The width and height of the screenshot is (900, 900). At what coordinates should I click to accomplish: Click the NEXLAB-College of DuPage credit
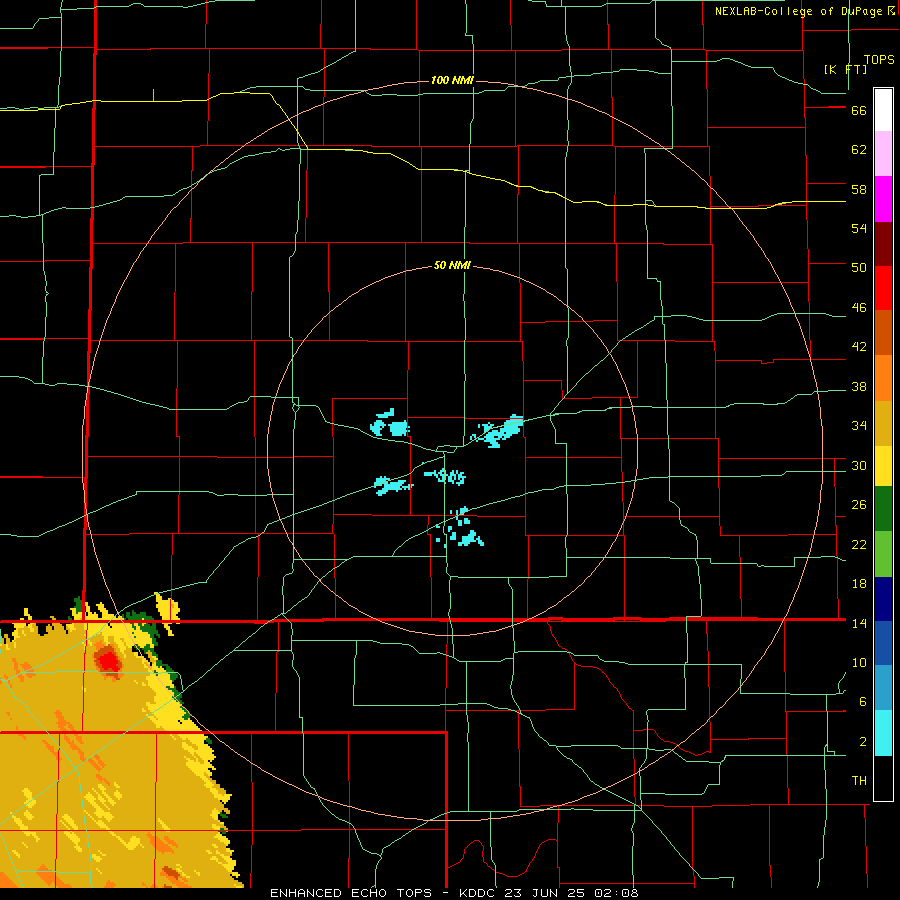pos(805,11)
